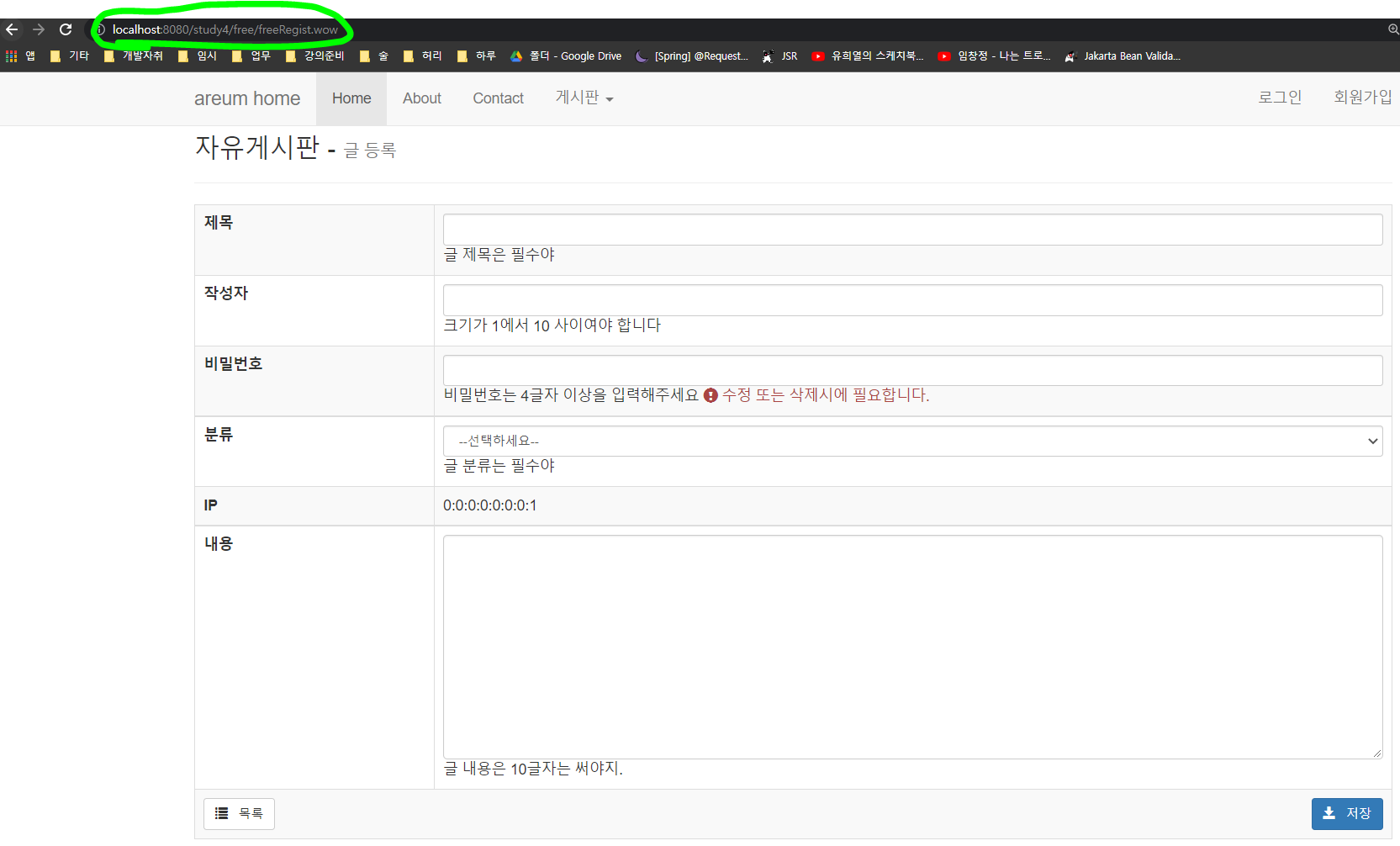Screen dimensions: 1400x846
Task: Click inside the 내용 content textarea
Action: 912,647
